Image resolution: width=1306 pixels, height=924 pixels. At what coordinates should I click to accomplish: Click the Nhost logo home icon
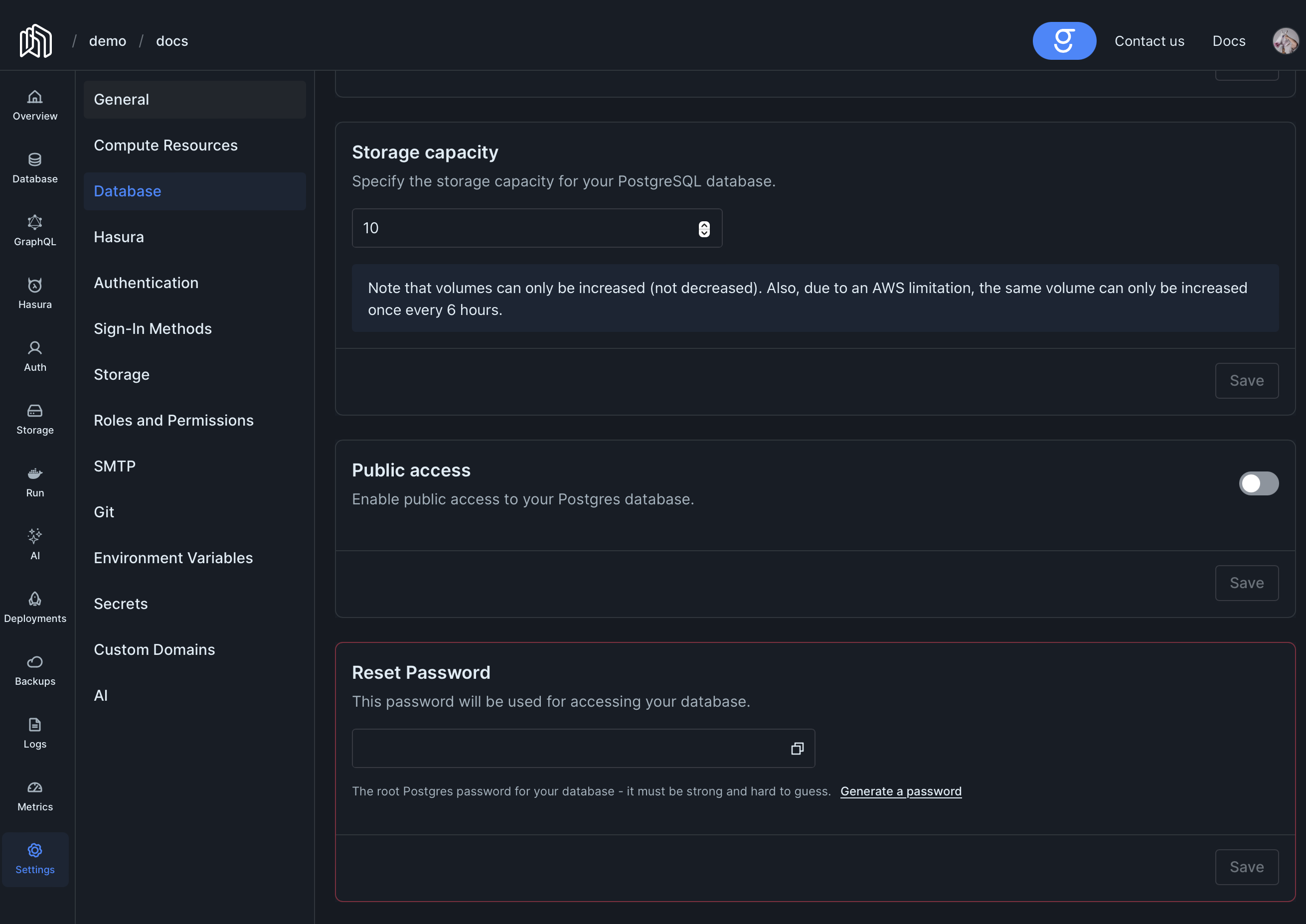pyautogui.click(x=36, y=41)
